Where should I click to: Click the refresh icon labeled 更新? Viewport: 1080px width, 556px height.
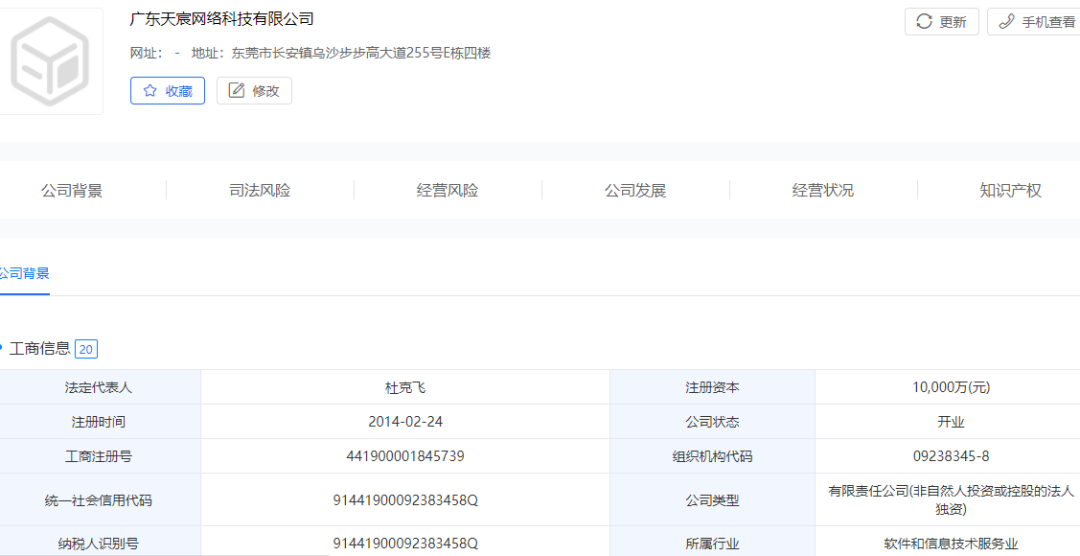923,22
